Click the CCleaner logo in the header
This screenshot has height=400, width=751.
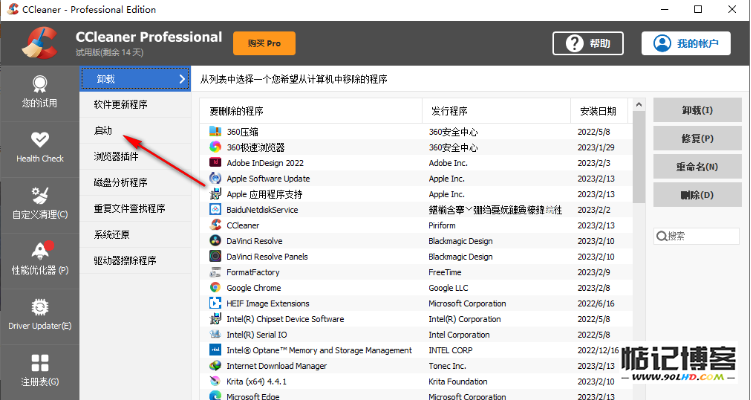(x=40, y=43)
